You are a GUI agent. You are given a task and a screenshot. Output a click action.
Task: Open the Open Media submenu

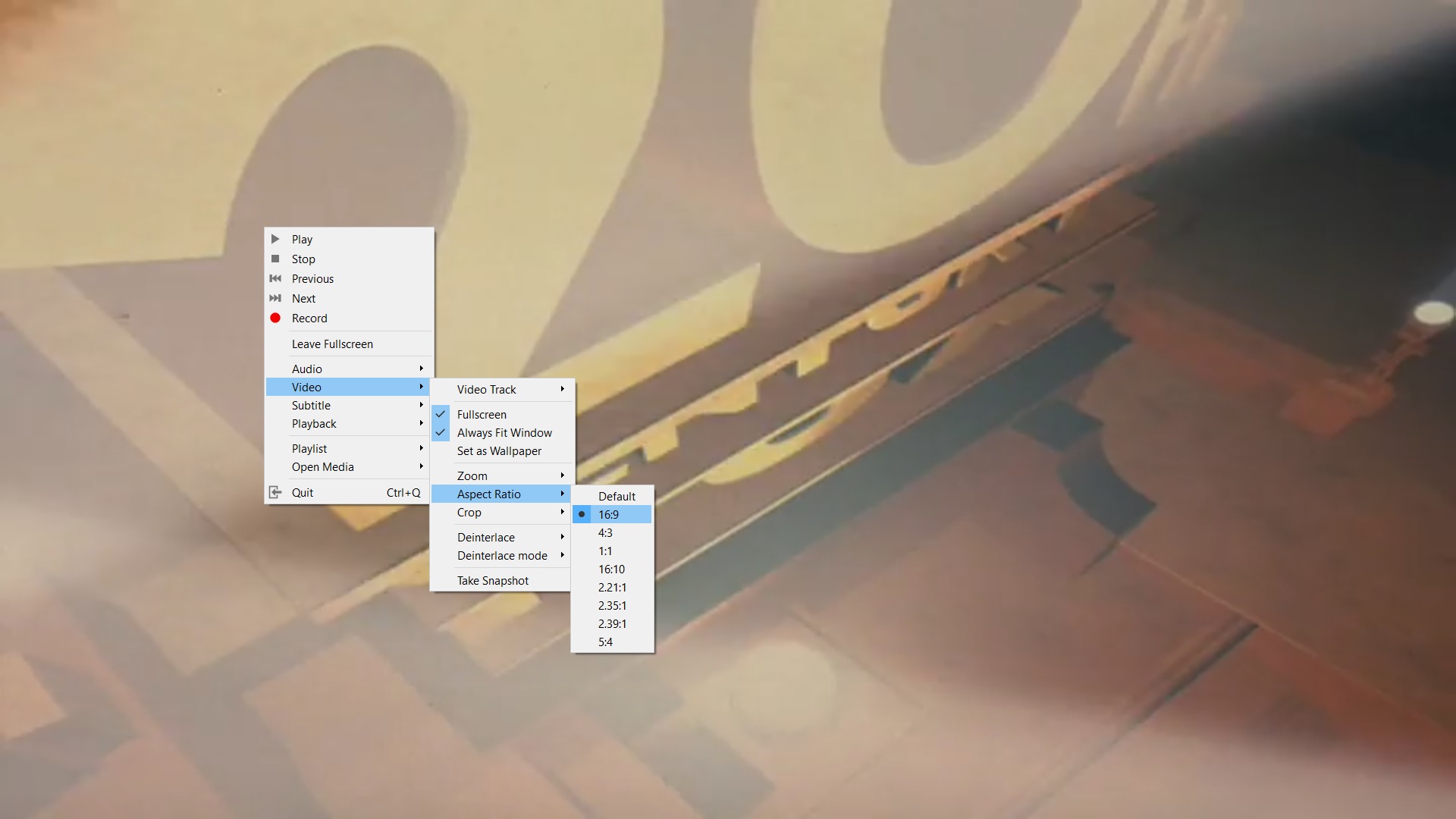point(349,466)
